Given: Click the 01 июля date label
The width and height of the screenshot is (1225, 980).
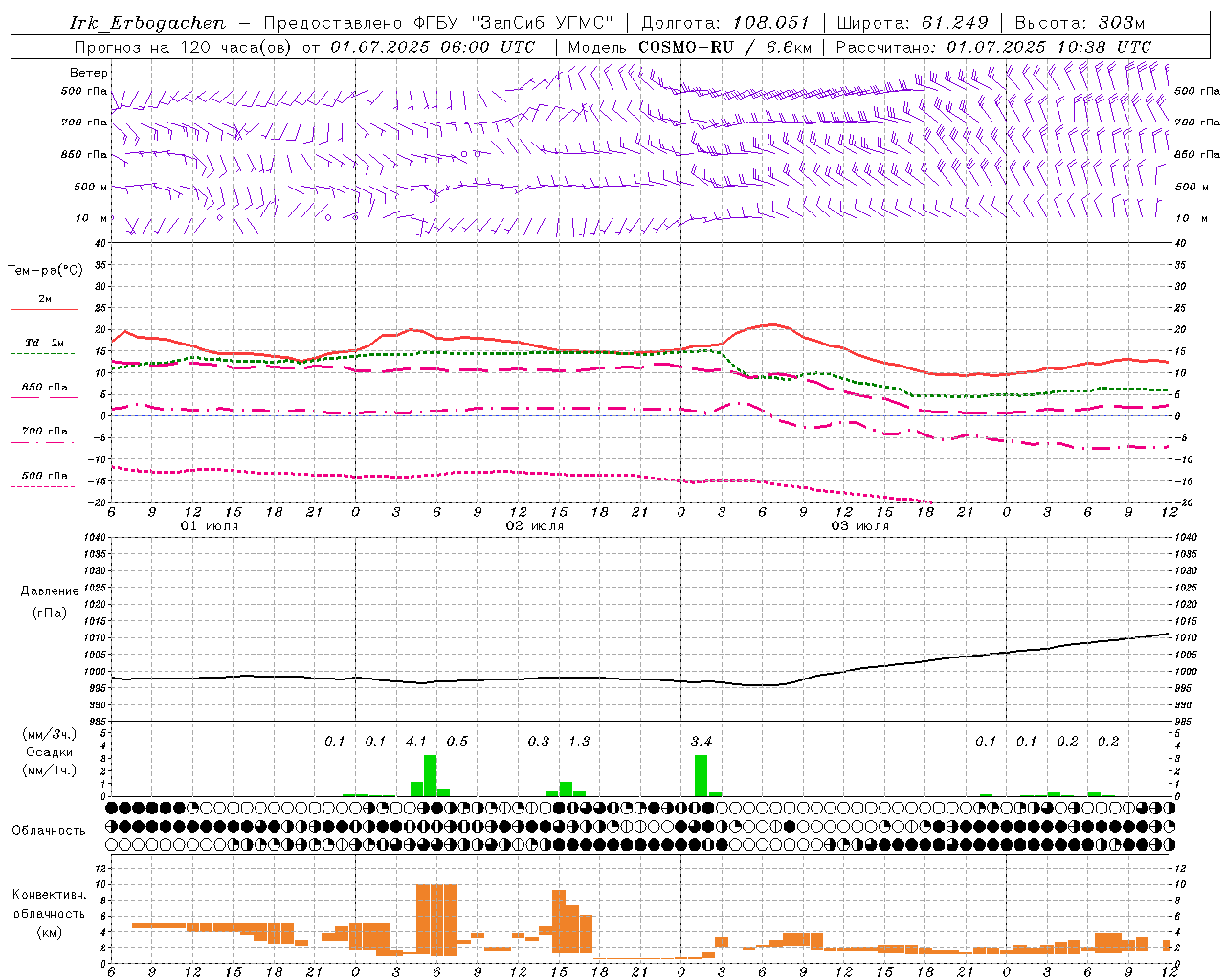Looking at the screenshot, I should click(x=210, y=526).
